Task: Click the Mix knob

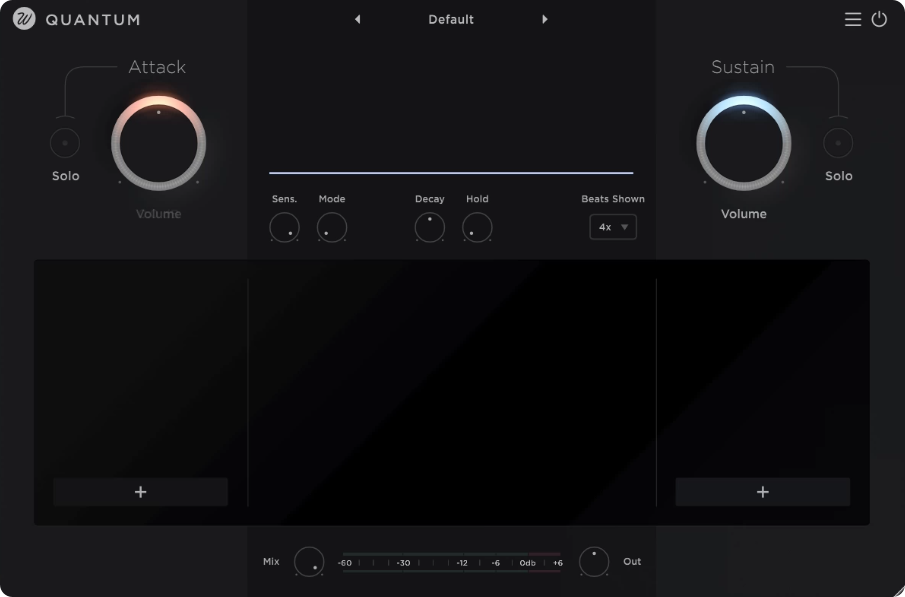Action: pos(309,562)
